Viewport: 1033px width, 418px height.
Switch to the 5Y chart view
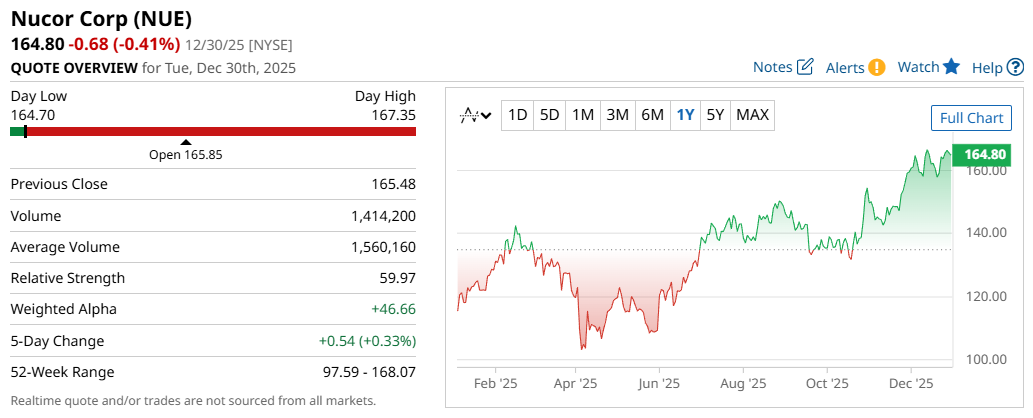715,115
